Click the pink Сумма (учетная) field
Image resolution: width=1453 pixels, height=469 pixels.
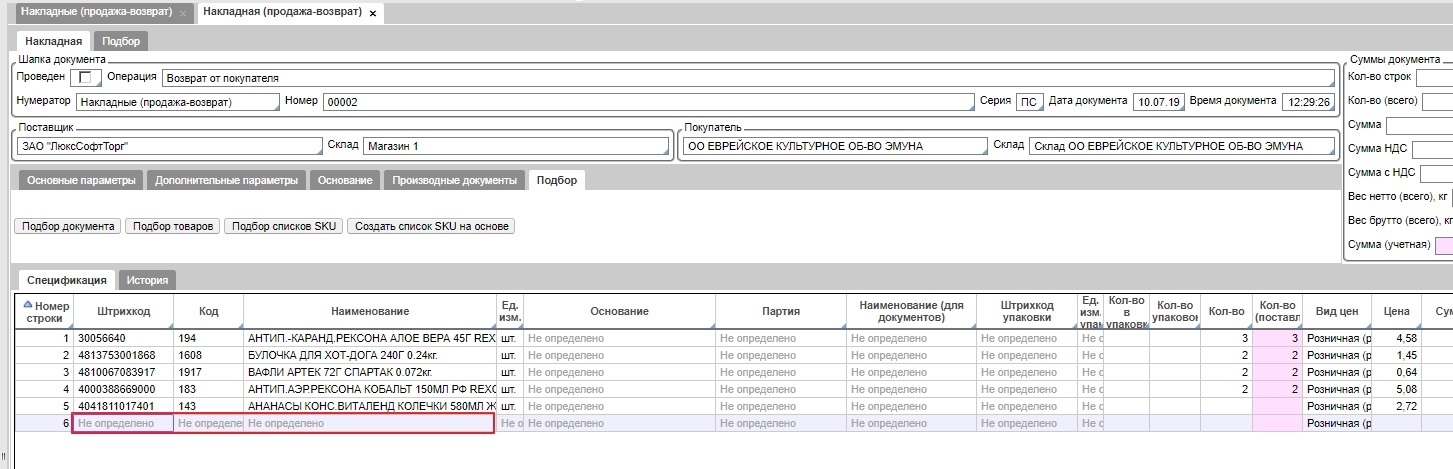(1443, 245)
